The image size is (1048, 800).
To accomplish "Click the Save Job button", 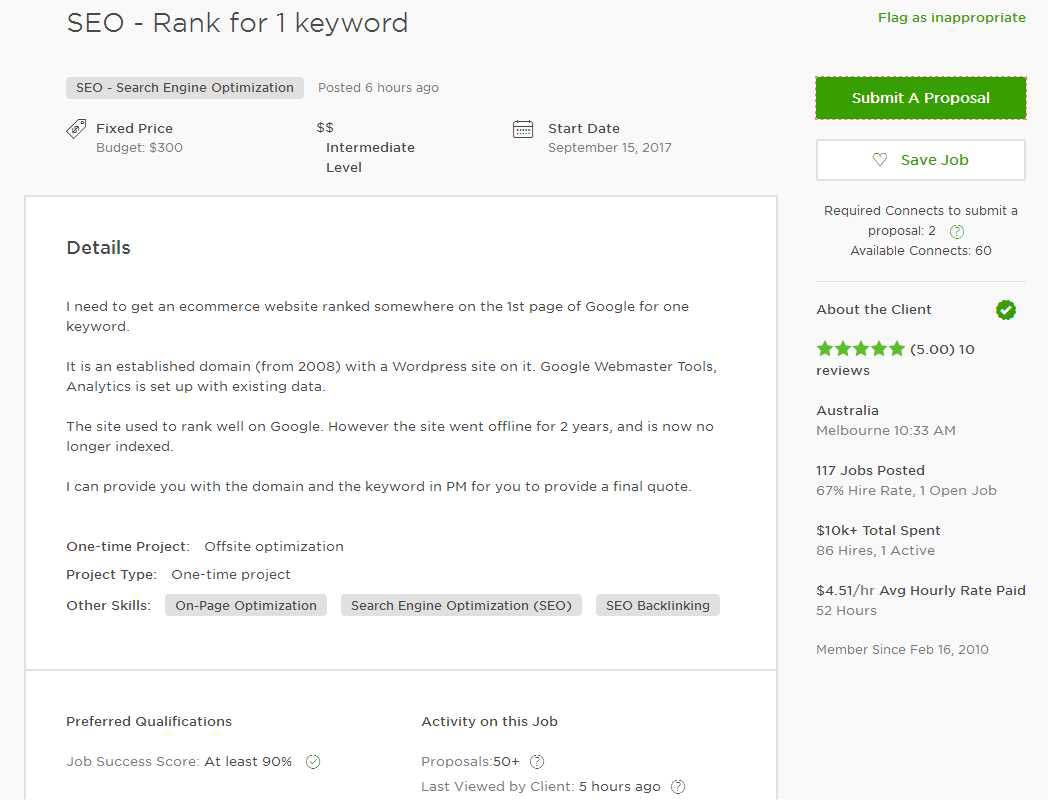I will coord(920,160).
